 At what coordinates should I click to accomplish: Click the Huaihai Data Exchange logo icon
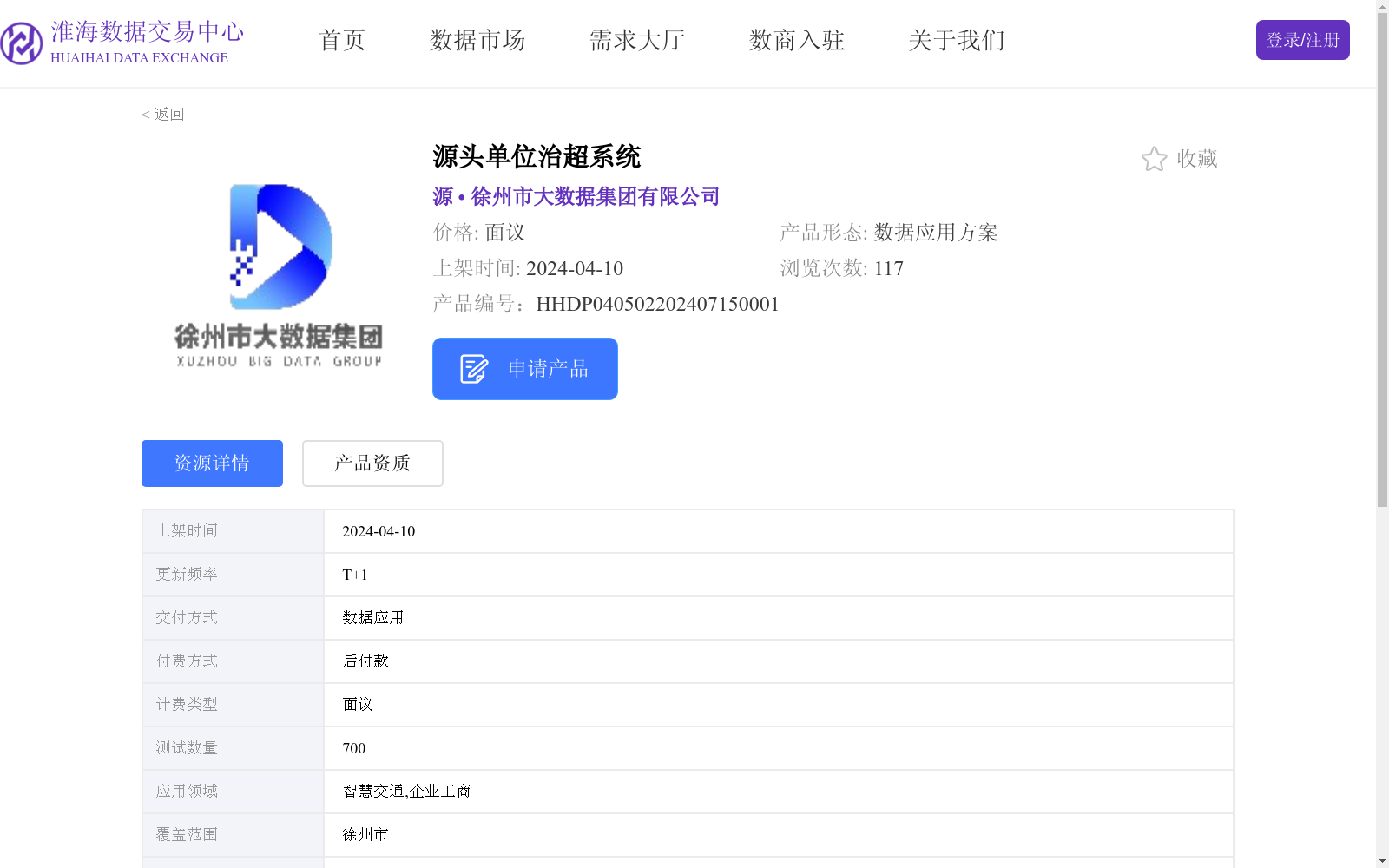coord(22,43)
